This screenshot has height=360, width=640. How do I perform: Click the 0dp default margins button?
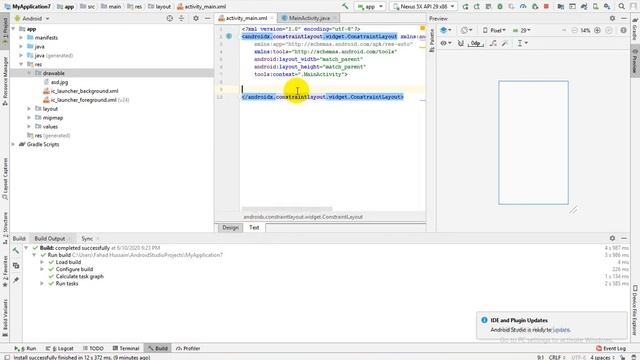point(476,43)
